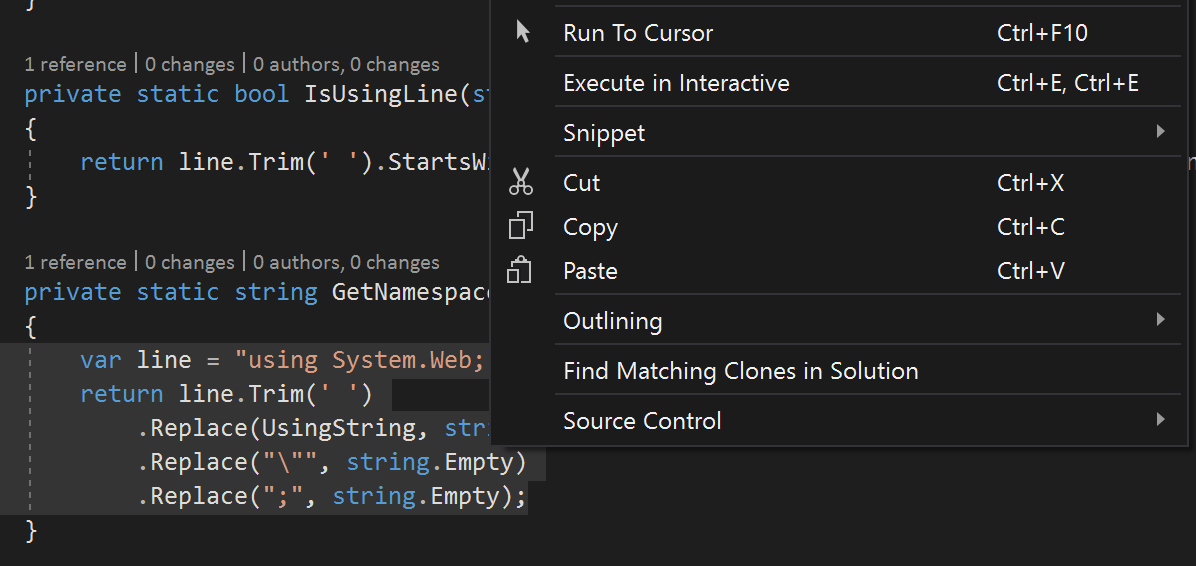Choose Paste from the context menu
The width and height of the screenshot is (1196, 566).
(840, 271)
